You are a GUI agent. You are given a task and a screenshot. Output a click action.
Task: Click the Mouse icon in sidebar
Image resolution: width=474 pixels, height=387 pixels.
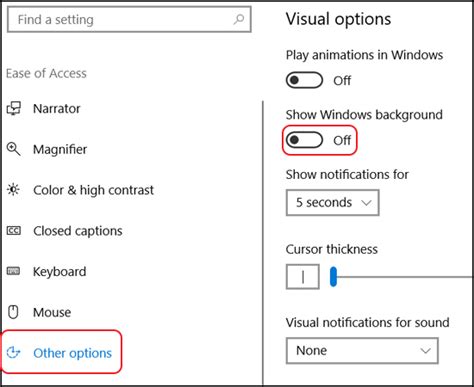[x=13, y=312]
